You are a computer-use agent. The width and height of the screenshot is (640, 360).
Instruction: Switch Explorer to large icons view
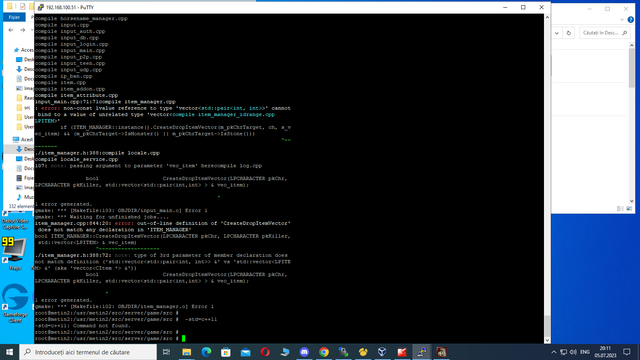(x=629, y=209)
